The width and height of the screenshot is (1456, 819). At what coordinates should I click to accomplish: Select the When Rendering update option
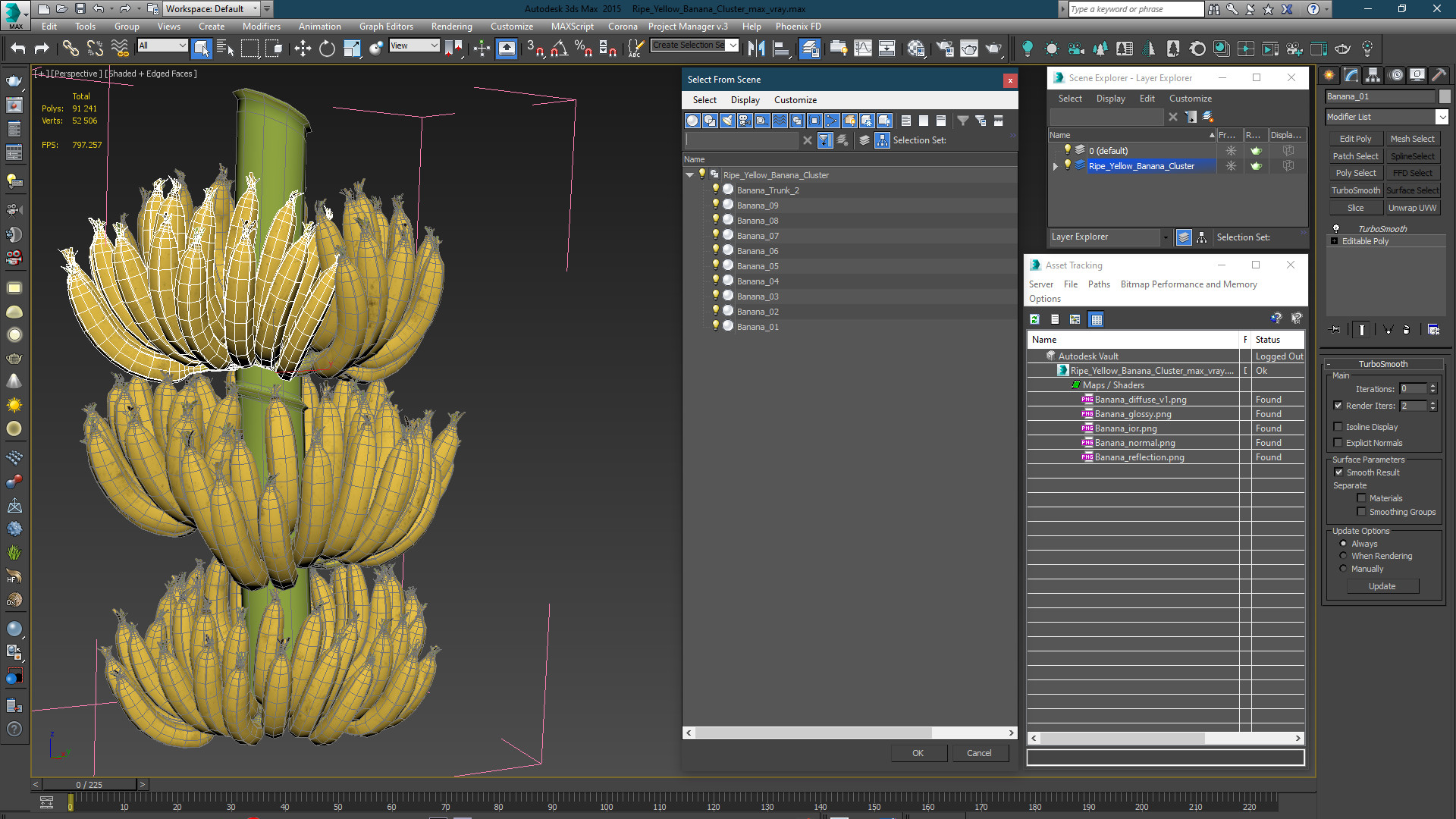click(1343, 556)
